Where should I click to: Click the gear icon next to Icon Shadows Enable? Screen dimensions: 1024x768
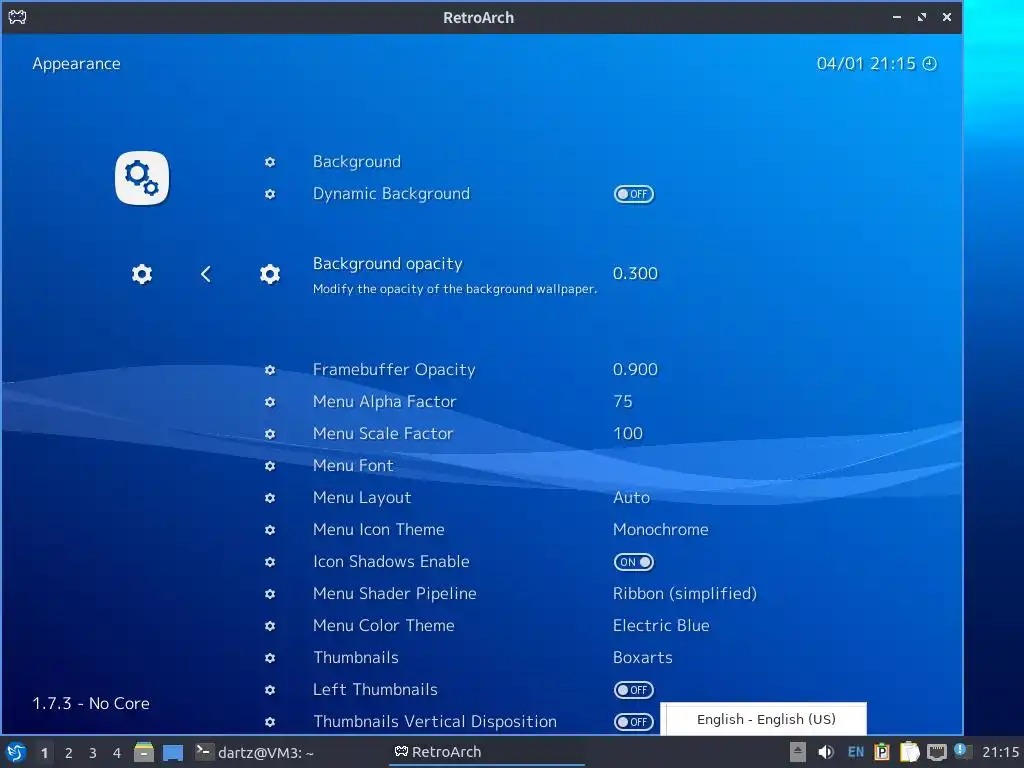pyautogui.click(x=270, y=562)
